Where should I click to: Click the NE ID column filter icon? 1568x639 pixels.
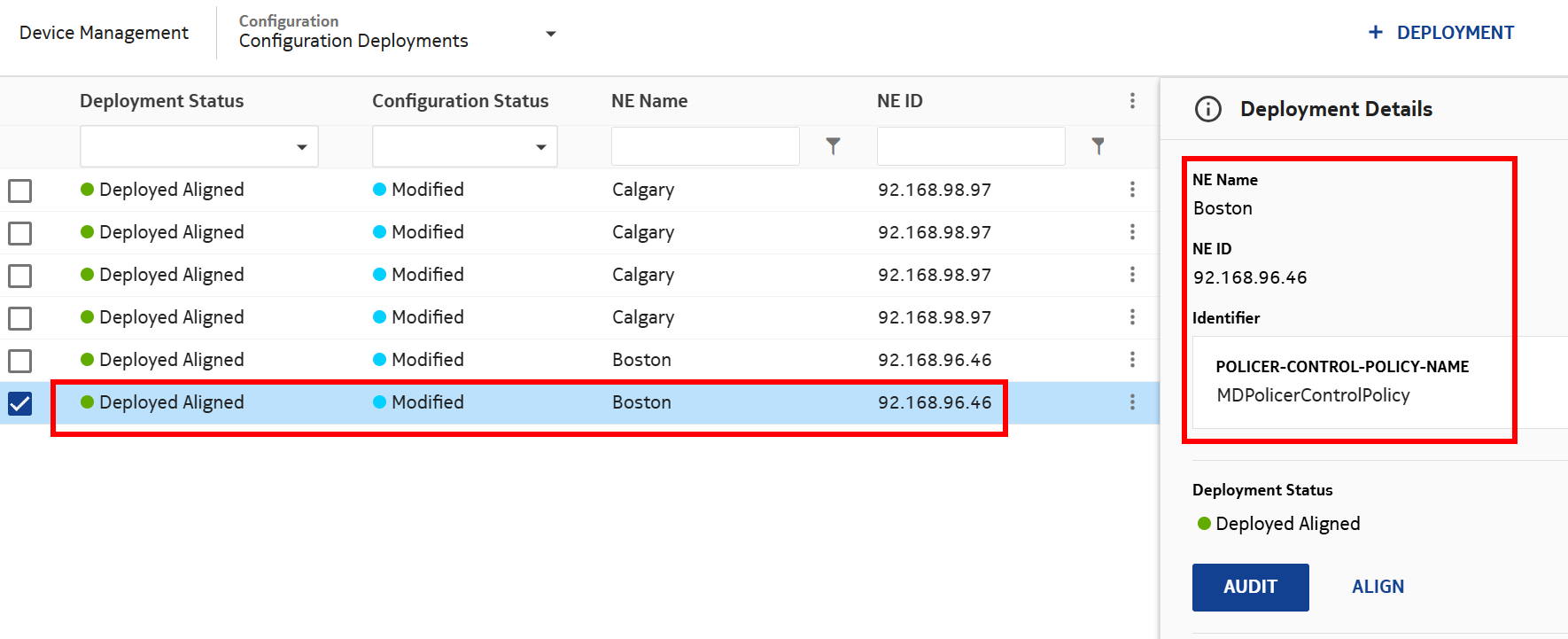click(x=1098, y=146)
